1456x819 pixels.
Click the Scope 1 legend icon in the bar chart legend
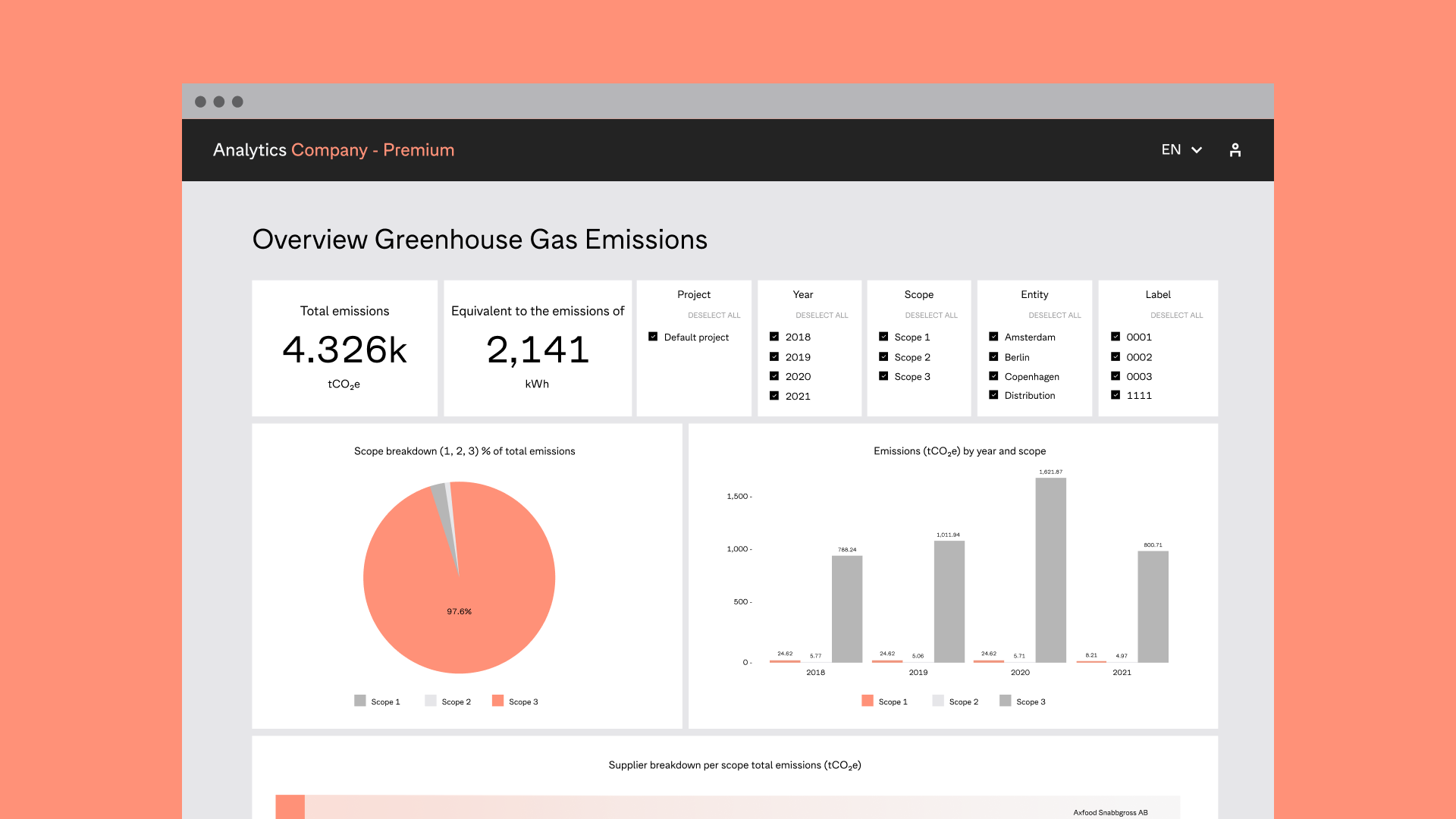pyautogui.click(x=867, y=701)
